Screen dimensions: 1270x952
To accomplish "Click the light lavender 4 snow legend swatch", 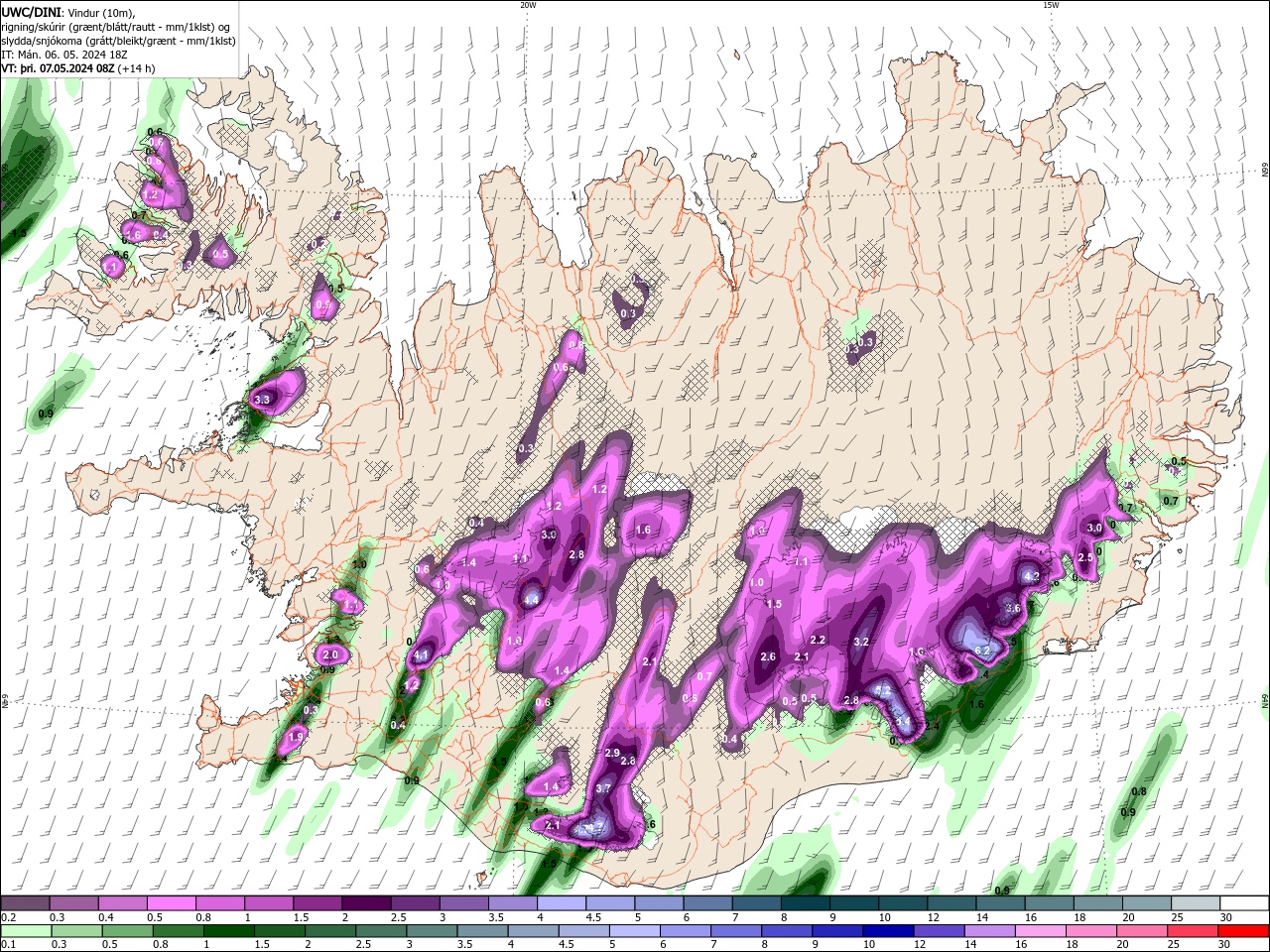I will coord(562,903).
